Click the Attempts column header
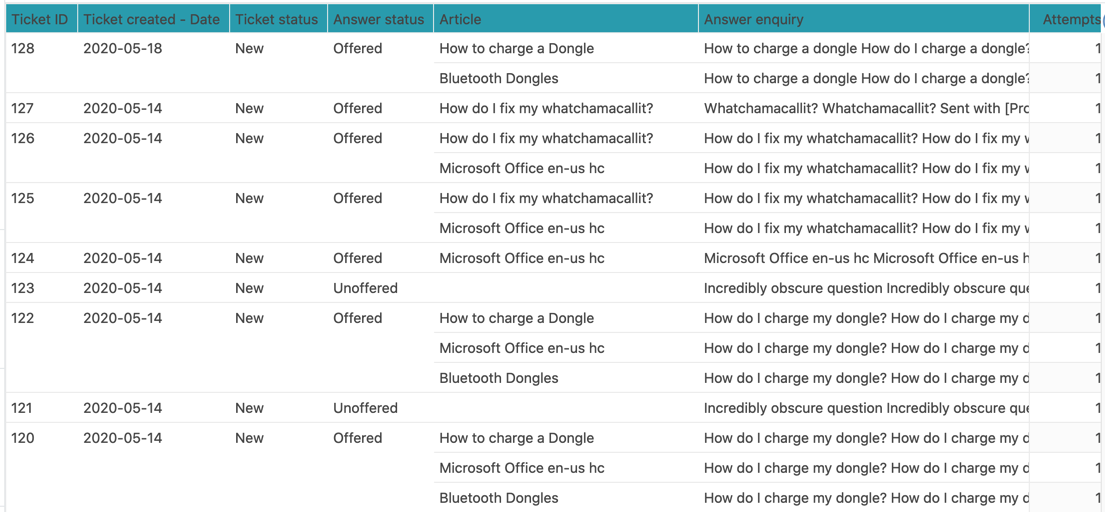 [1070, 19]
